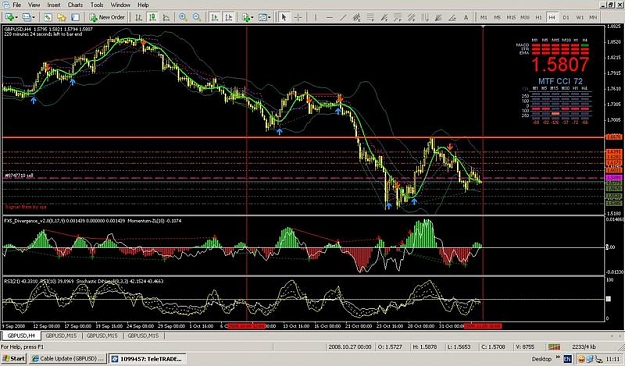
Task: Toggle the chart shift icon
Action: pyautogui.click(x=228, y=17)
